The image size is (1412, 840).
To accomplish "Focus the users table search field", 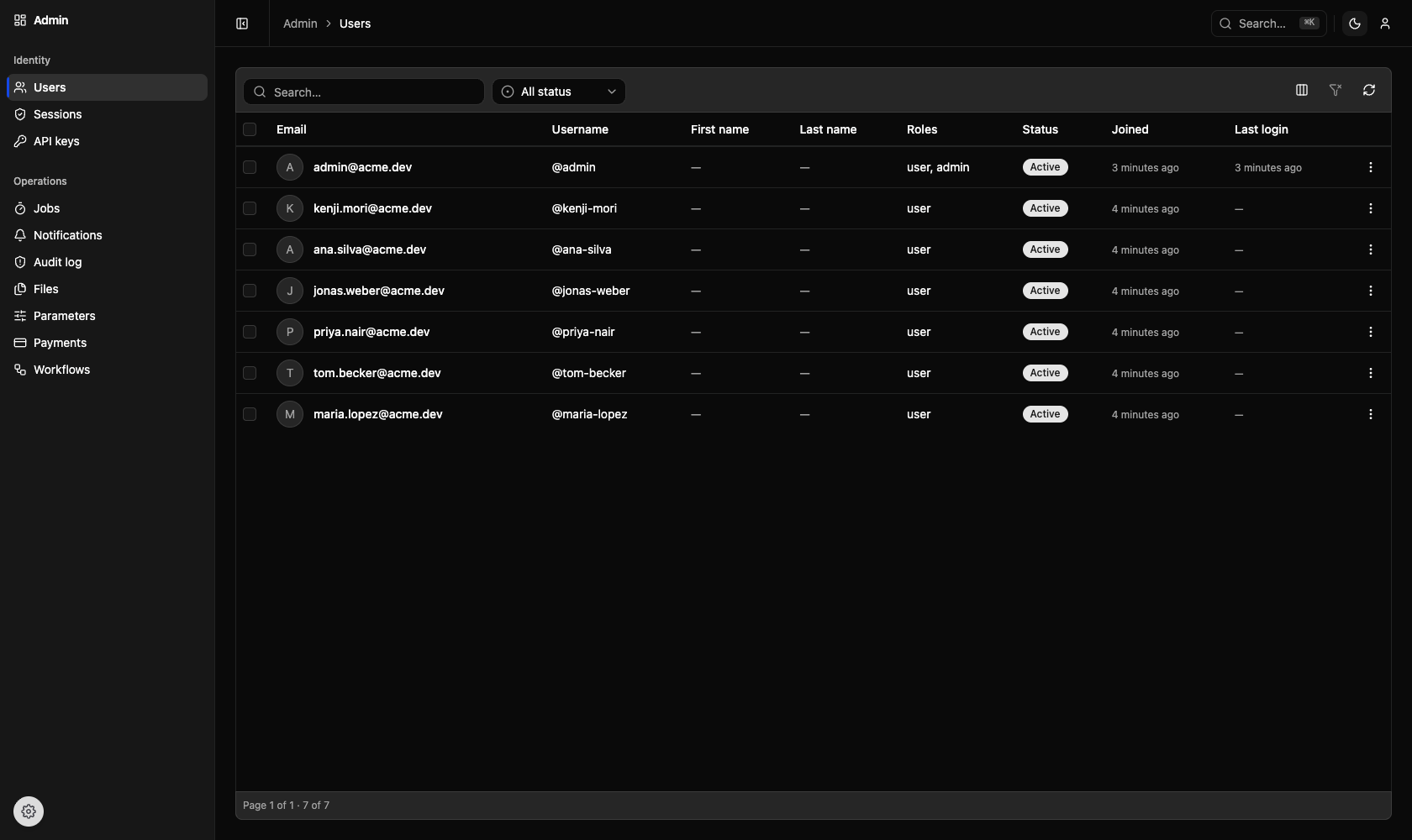I will pos(364,92).
